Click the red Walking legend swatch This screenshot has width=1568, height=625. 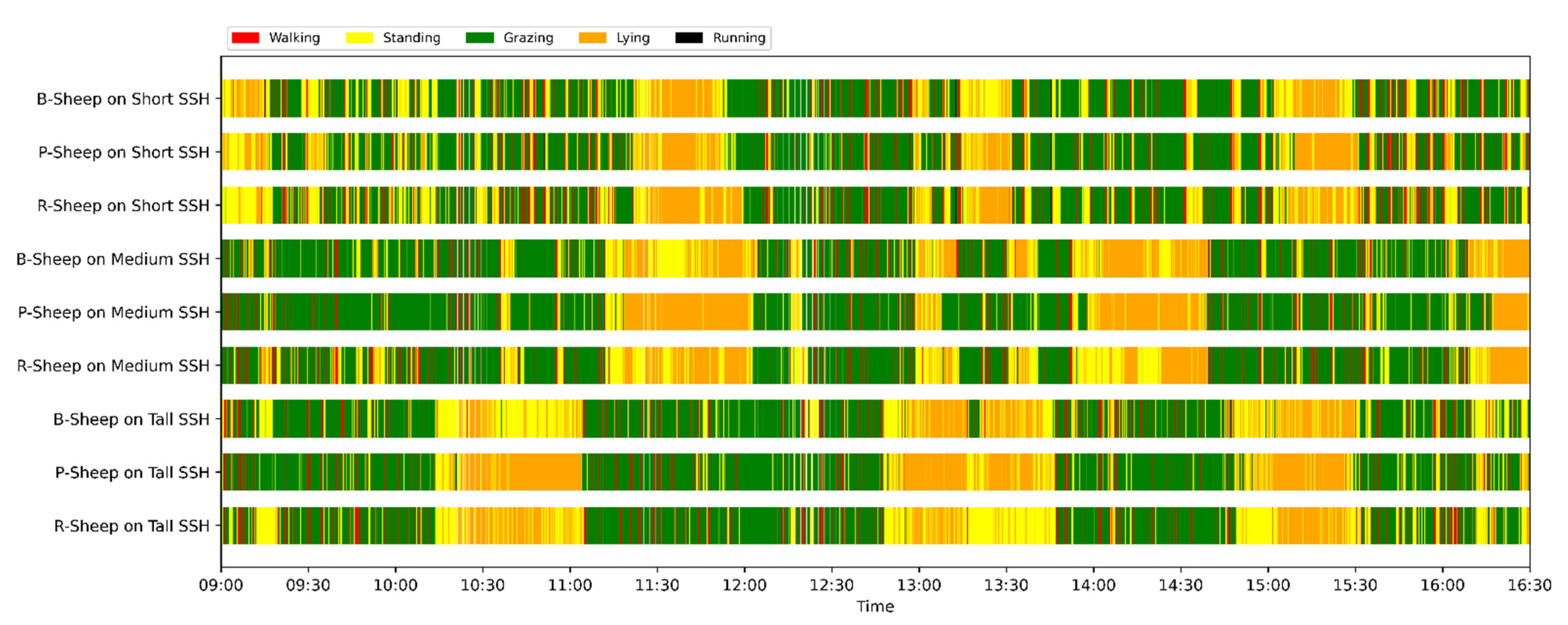click(245, 38)
